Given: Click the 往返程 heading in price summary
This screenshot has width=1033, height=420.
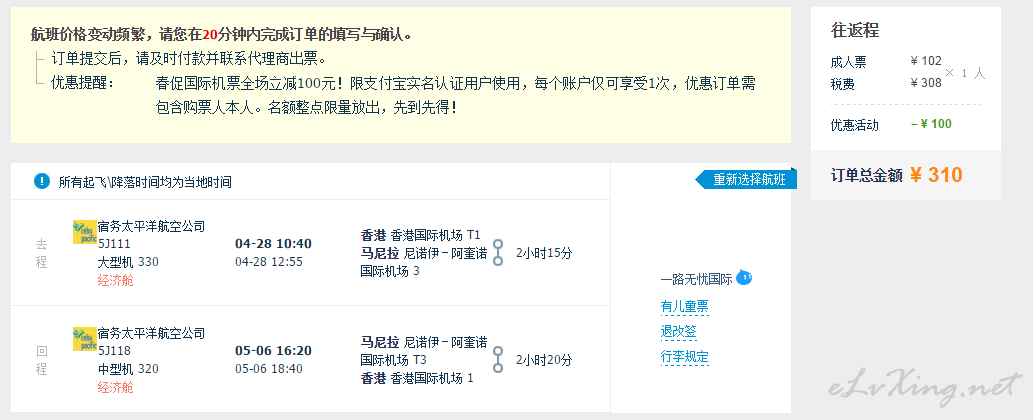Looking at the screenshot, I should coord(855,30).
